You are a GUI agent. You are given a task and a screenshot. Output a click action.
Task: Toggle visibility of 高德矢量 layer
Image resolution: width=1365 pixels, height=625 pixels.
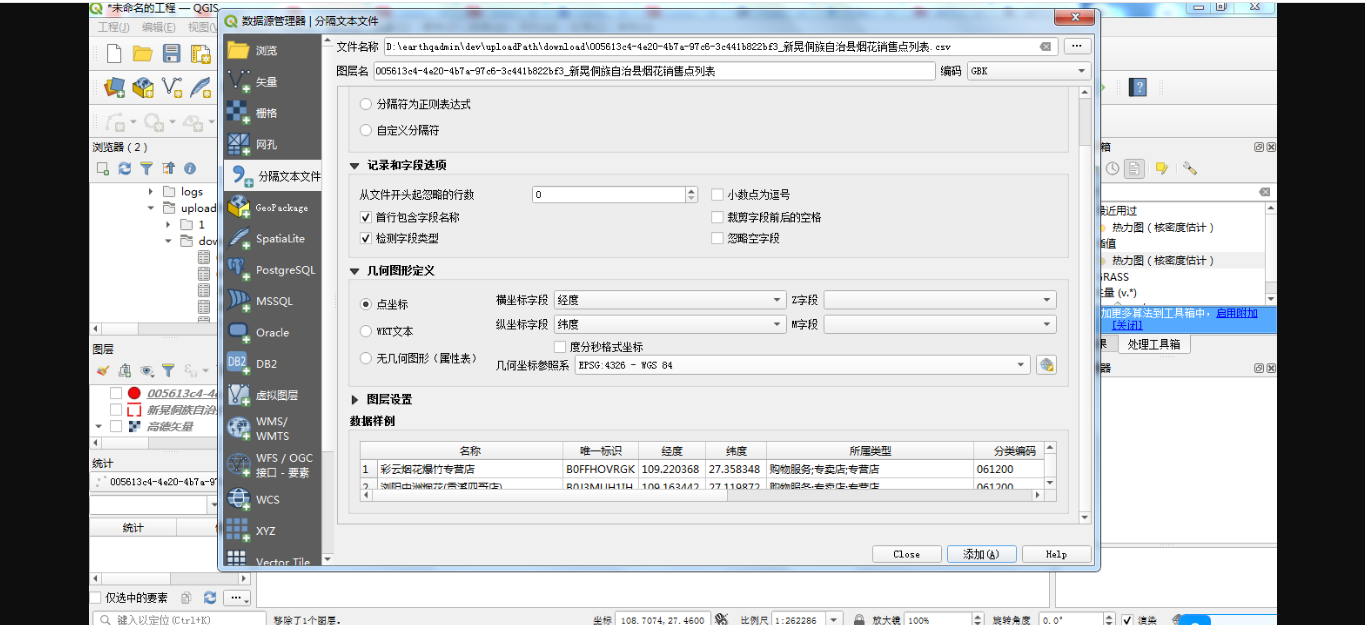(x=116, y=426)
